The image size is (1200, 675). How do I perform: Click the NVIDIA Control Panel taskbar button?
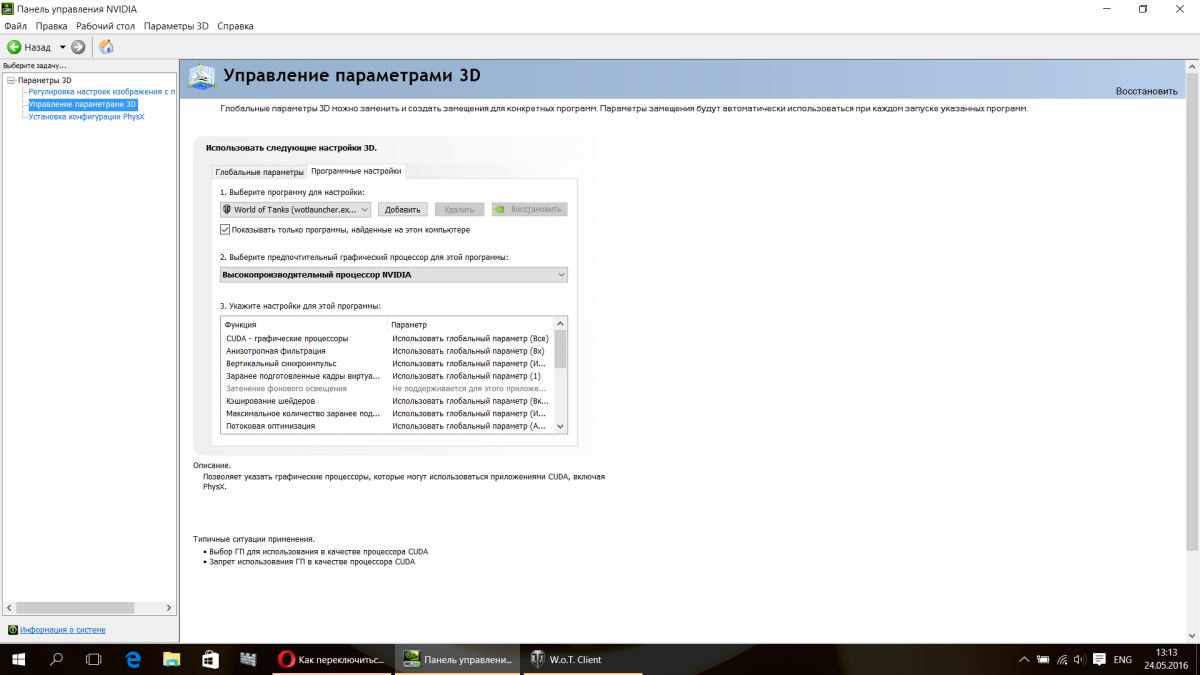pyautogui.click(x=456, y=660)
